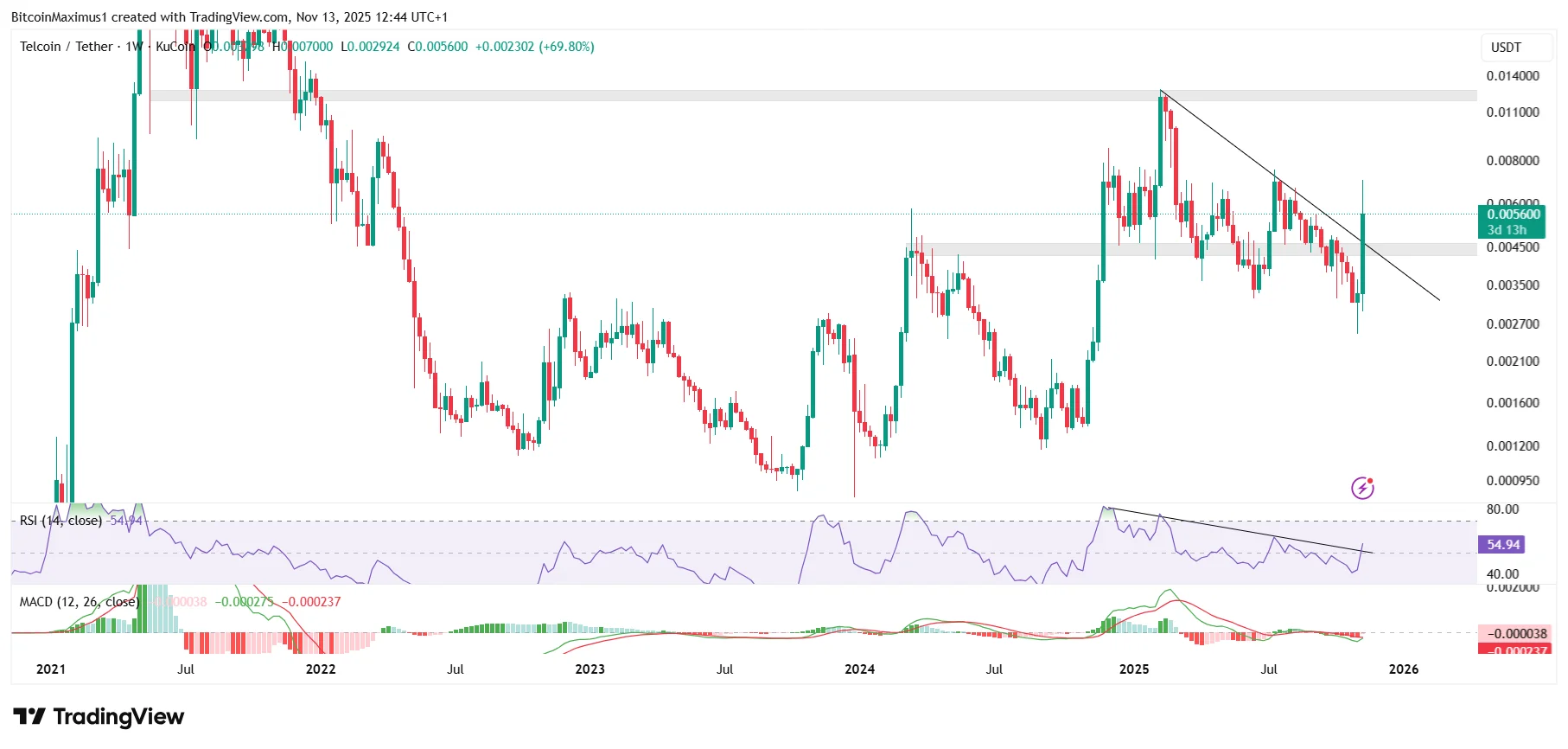Click the 0.003500 price axis label
This screenshot has width=1568, height=749.
pos(1513,285)
